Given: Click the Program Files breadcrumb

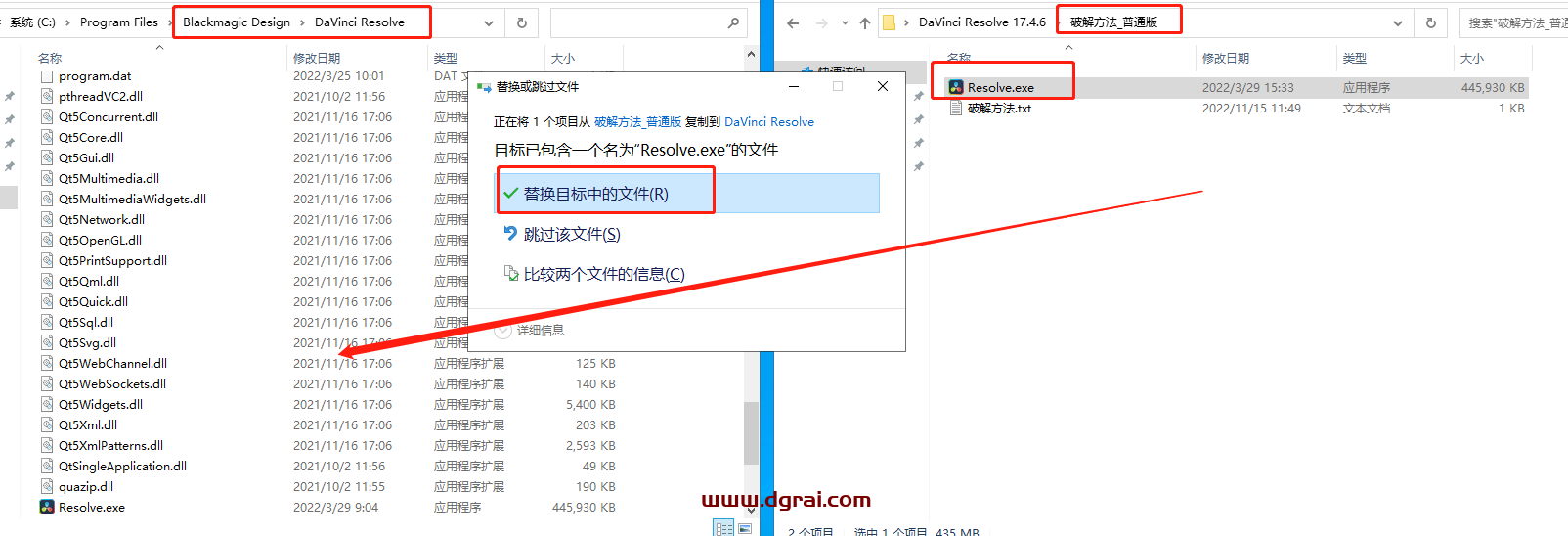Looking at the screenshot, I should click(118, 22).
